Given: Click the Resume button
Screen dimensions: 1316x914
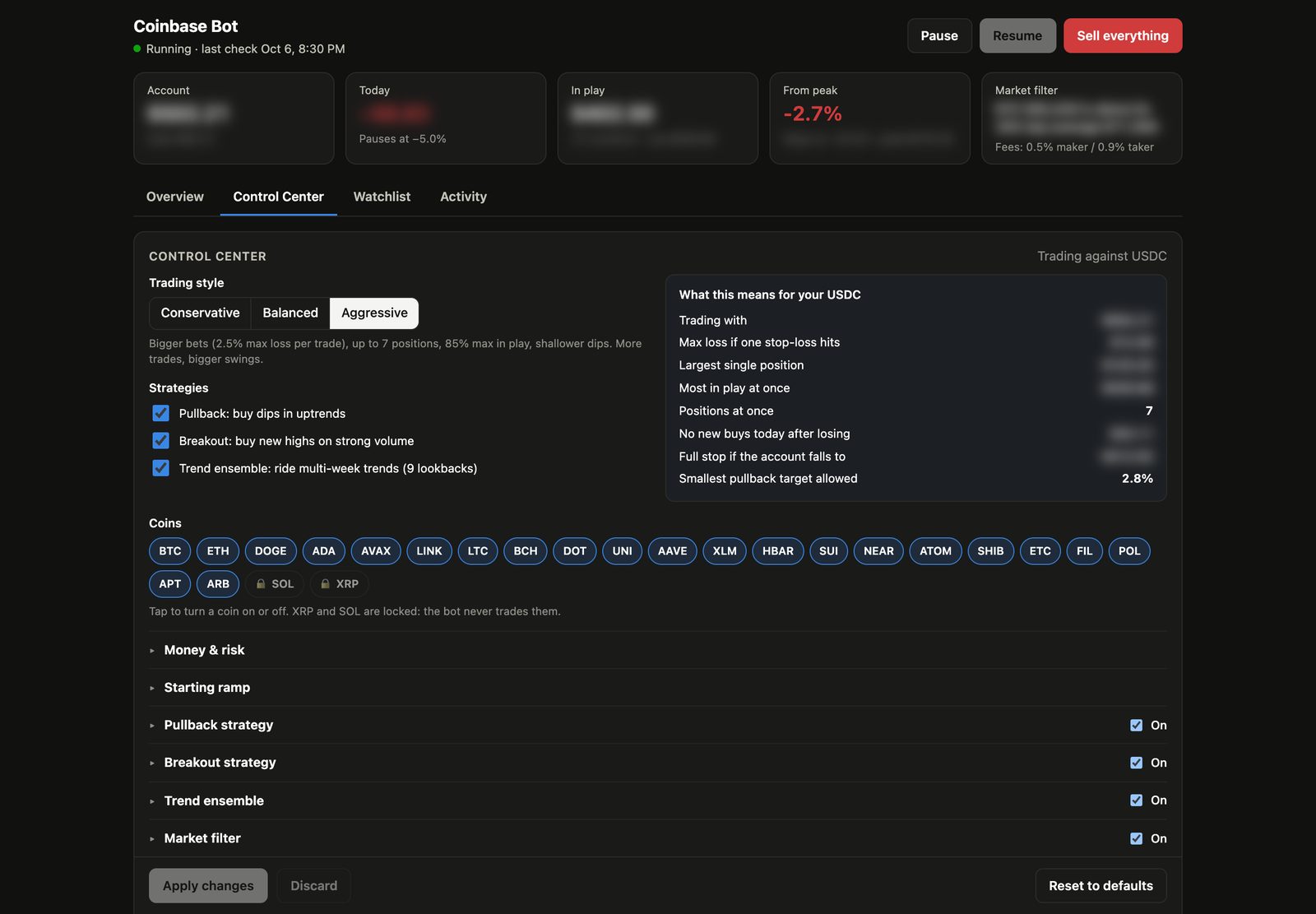Looking at the screenshot, I should 1017,35.
